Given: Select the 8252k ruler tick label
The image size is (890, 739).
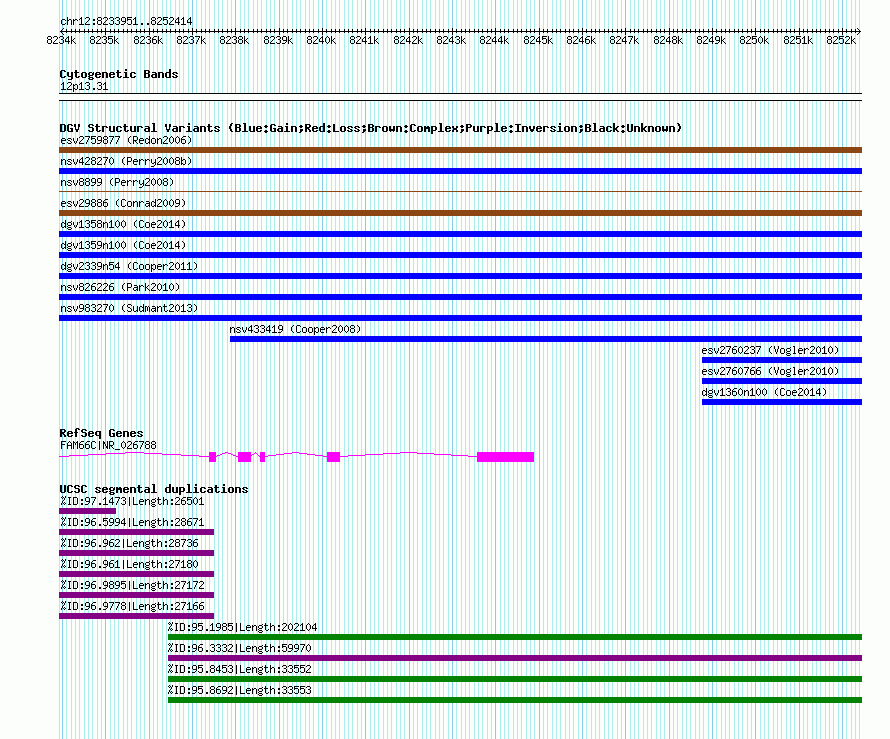Looking at the screenshot, I should [x=841, y=40].
